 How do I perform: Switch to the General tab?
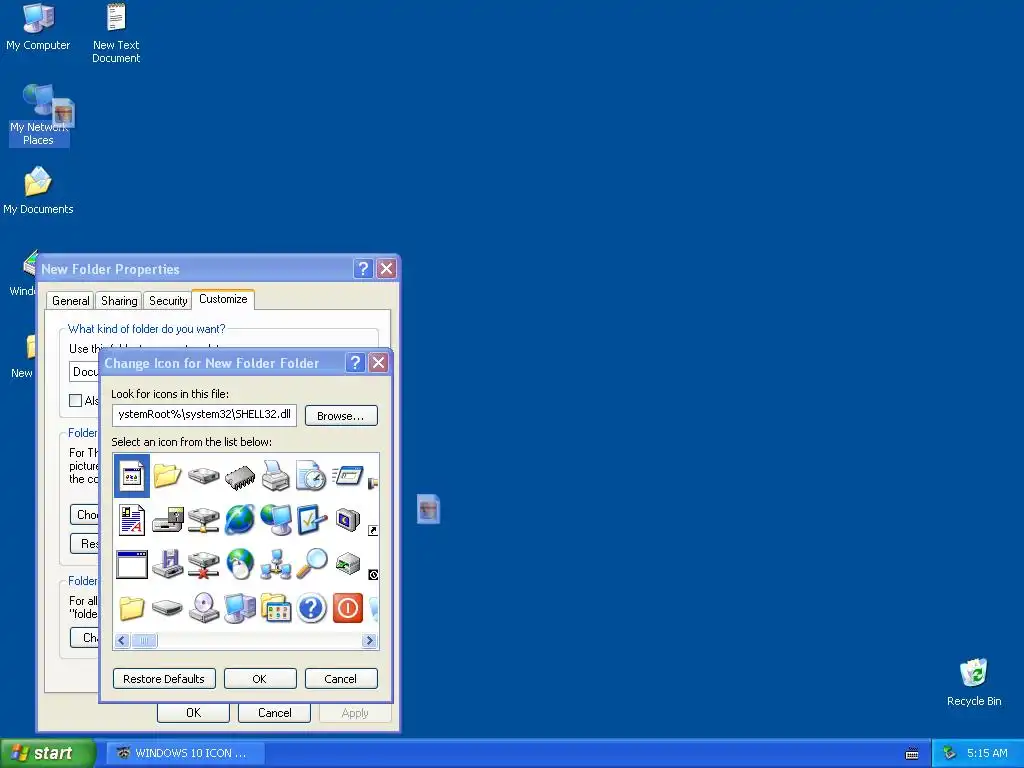point(71,300)
